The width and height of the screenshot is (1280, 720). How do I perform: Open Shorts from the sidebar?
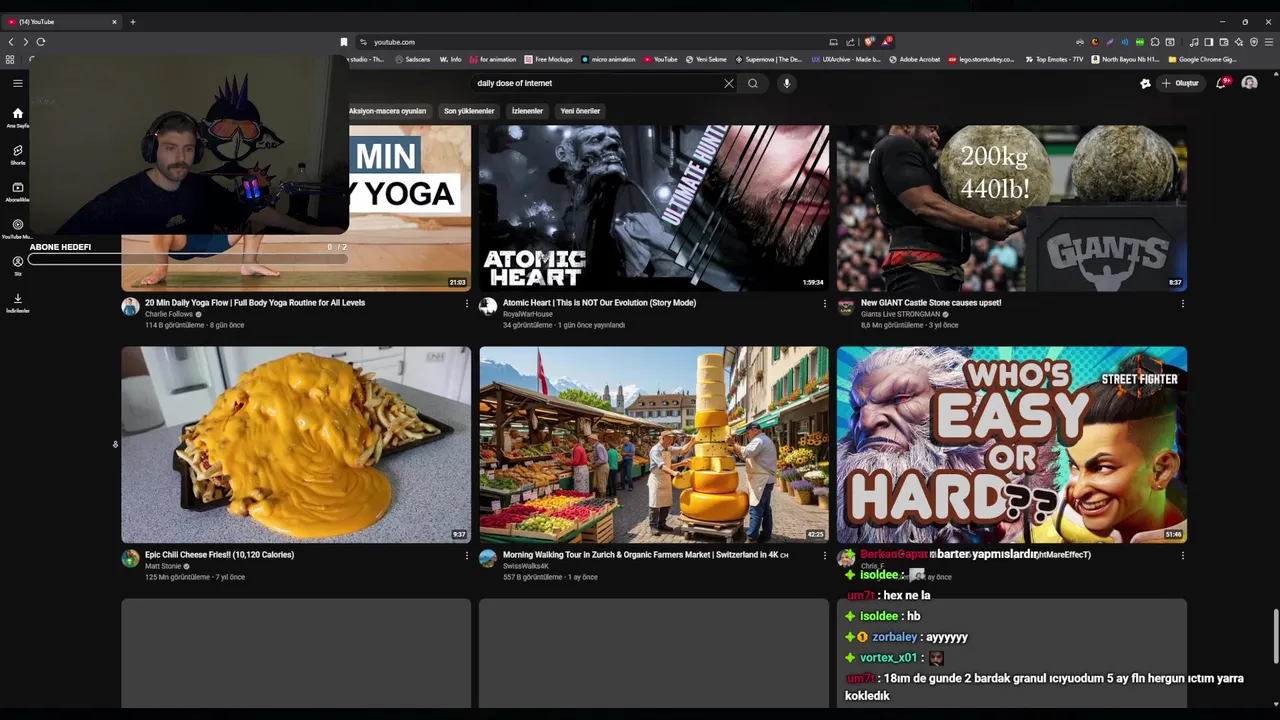point(17,154)
